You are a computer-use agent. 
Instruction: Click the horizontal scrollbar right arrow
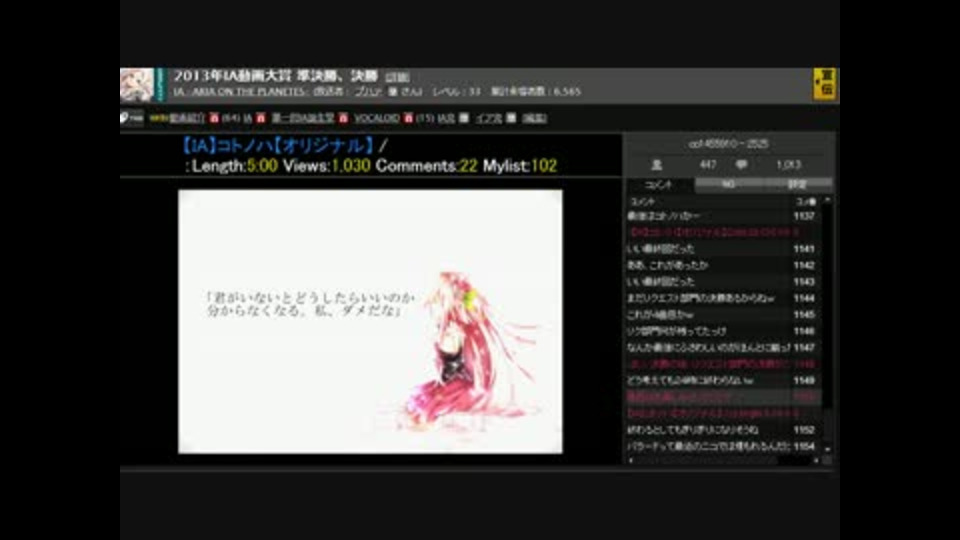coord(816,460)
